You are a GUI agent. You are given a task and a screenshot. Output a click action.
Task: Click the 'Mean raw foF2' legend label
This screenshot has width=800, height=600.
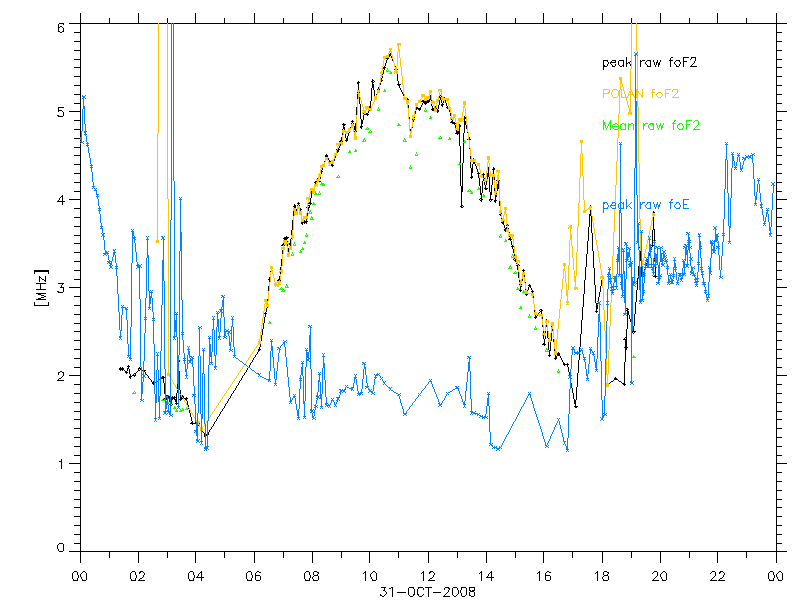[651, 126]
